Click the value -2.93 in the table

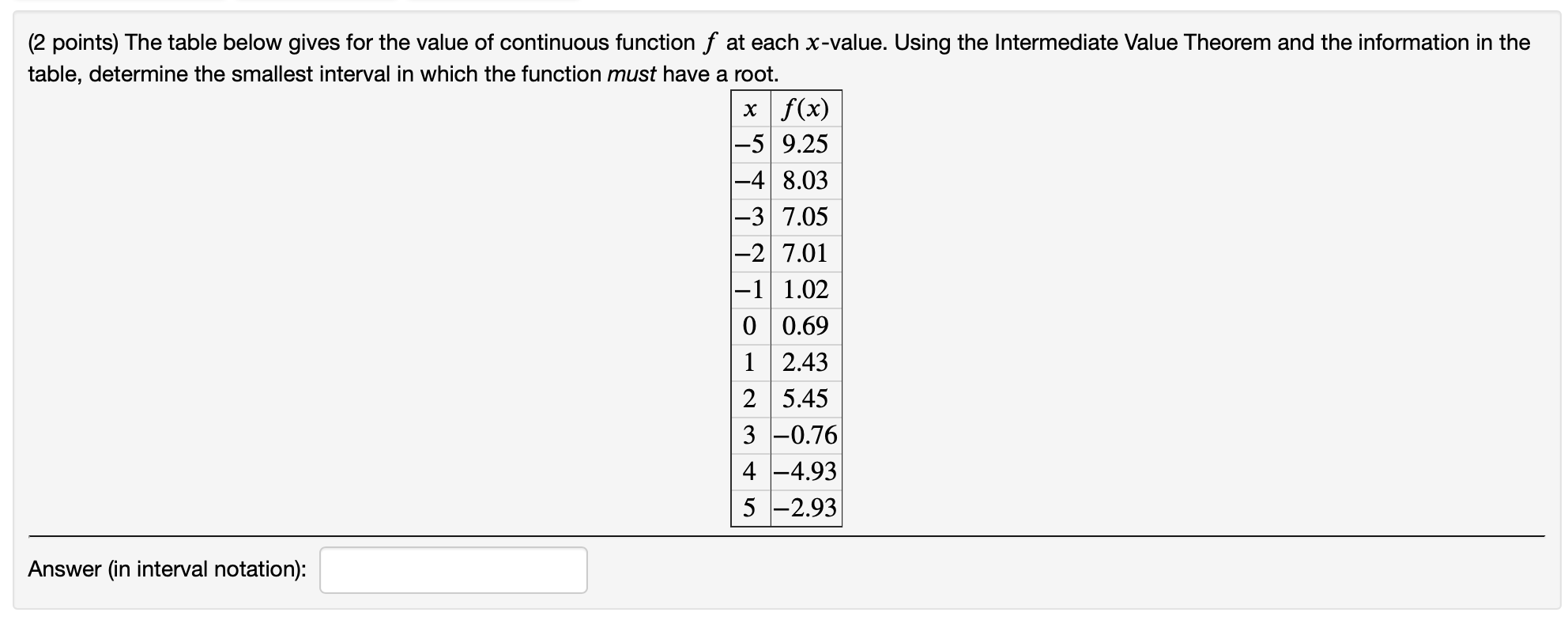click(x=805, y=507)
